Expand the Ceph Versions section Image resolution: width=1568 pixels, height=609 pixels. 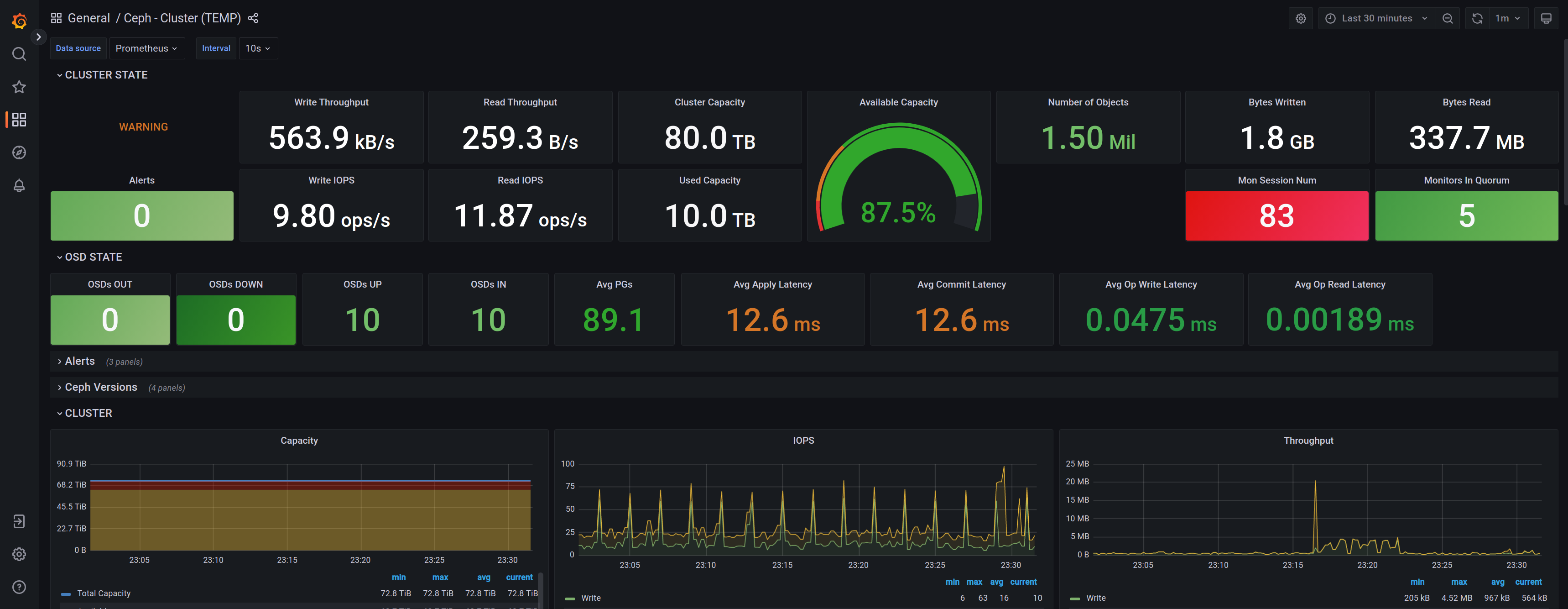(100, 387)
